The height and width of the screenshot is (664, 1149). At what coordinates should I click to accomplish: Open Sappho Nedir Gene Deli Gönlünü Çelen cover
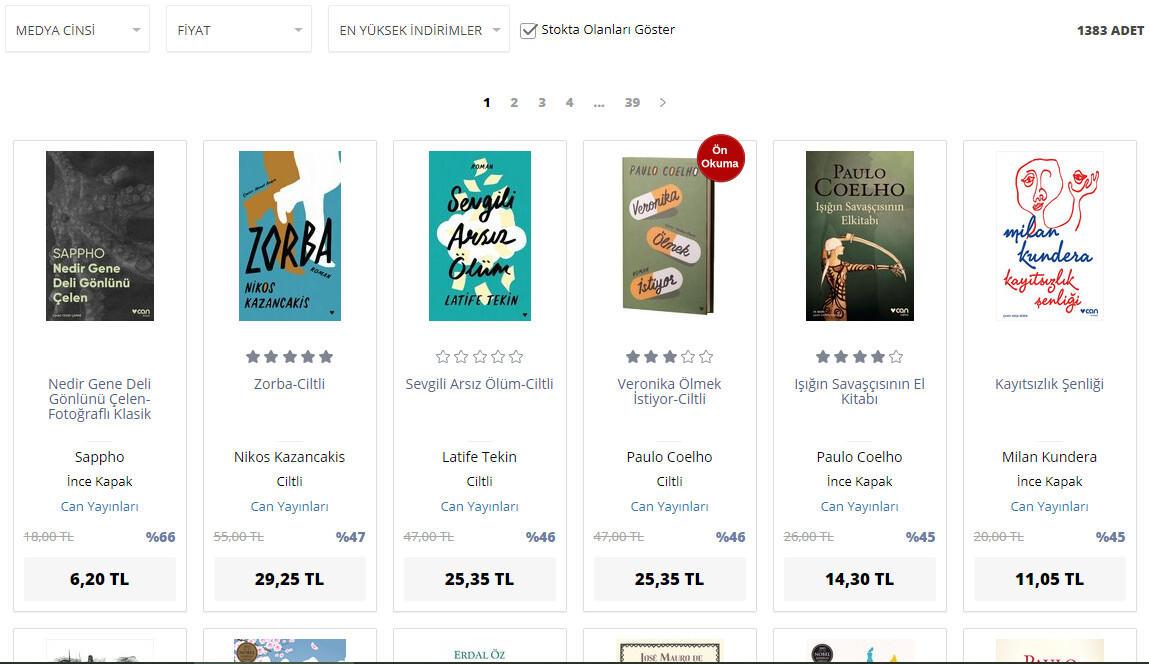99,236
